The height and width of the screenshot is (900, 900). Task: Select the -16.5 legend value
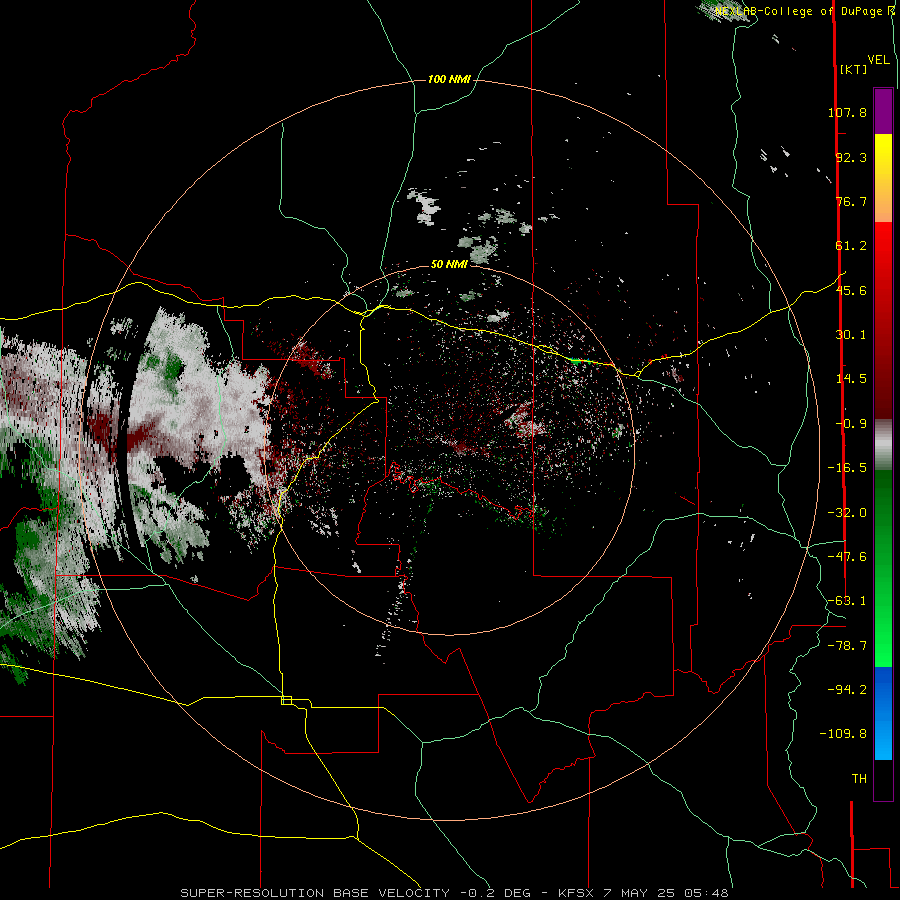click(847, 468)
